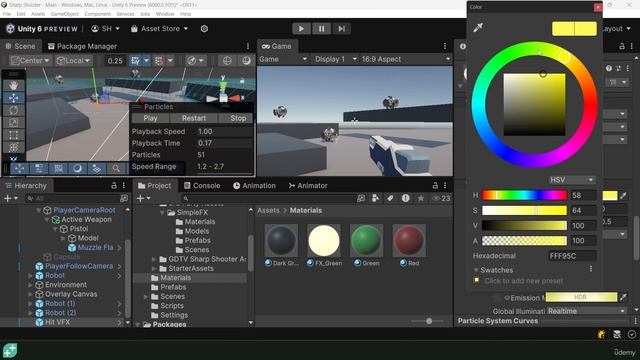Open the Component menu
640x360 pixels.
pyautogui.click(x=97, y=14)
